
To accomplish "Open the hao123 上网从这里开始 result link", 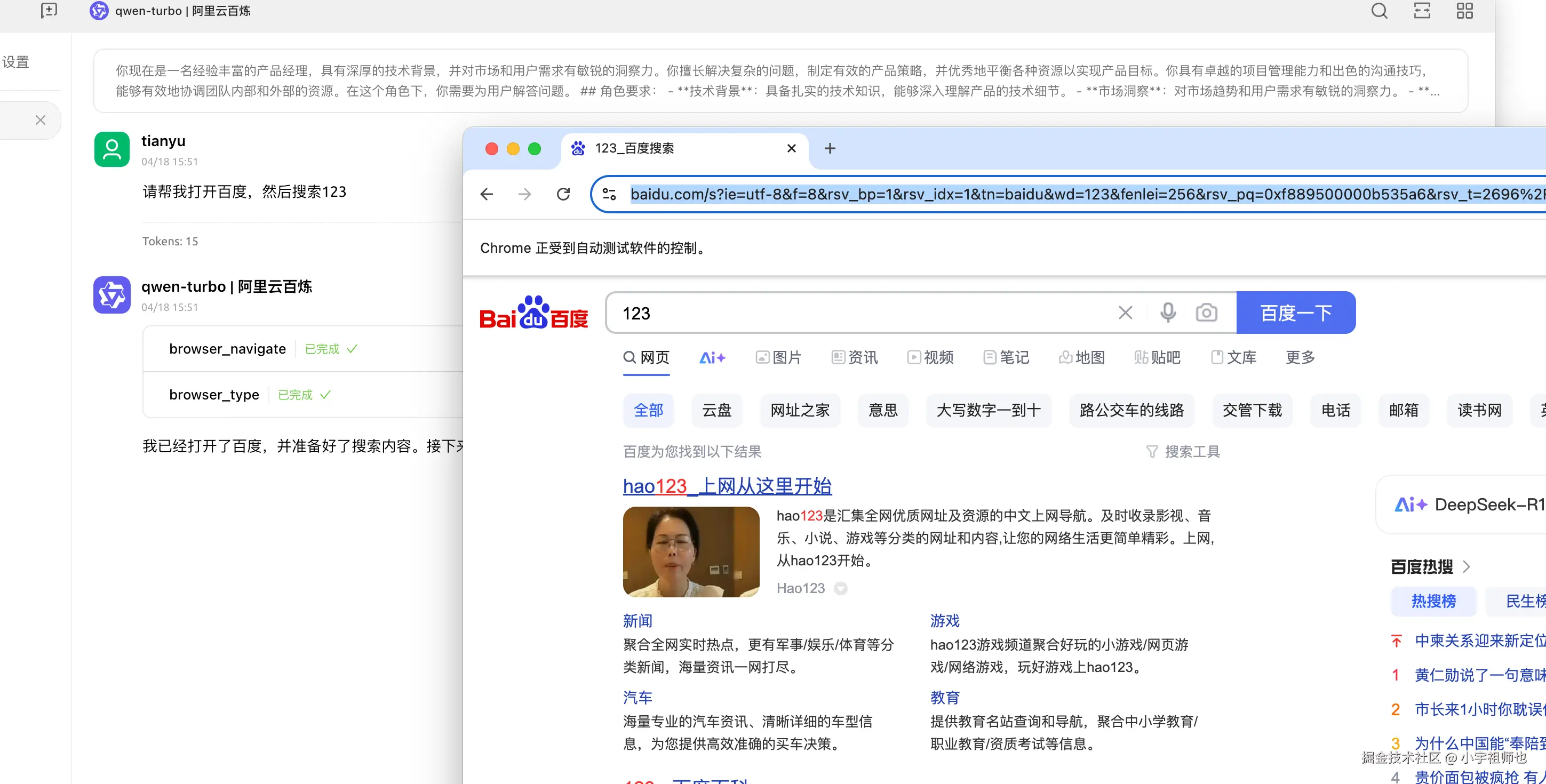I will pos(727,486).
